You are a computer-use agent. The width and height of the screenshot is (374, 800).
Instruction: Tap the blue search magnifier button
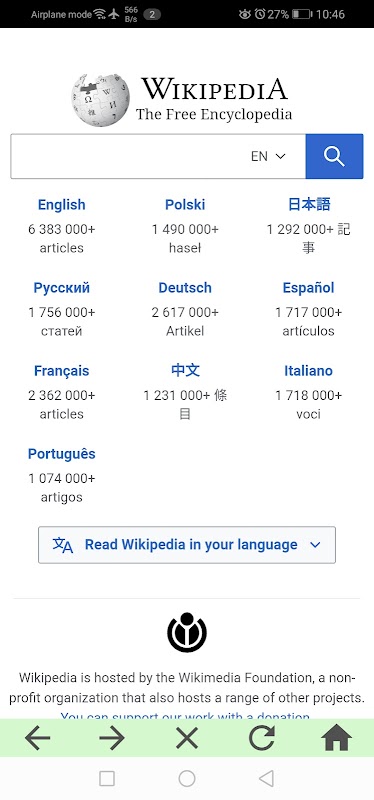(x=334, y=156)
